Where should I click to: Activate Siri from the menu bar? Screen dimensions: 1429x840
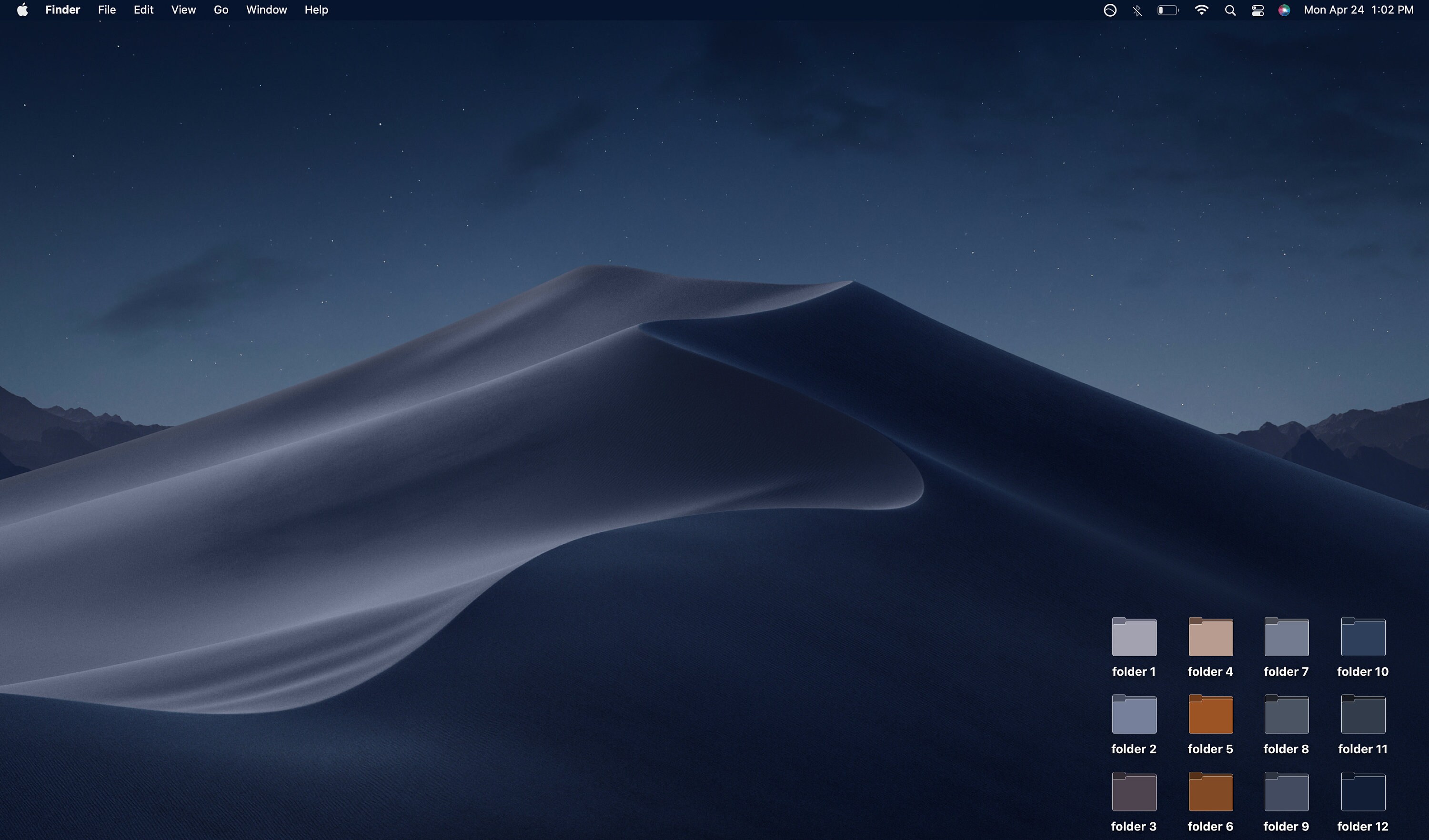tap(1284, 10)
